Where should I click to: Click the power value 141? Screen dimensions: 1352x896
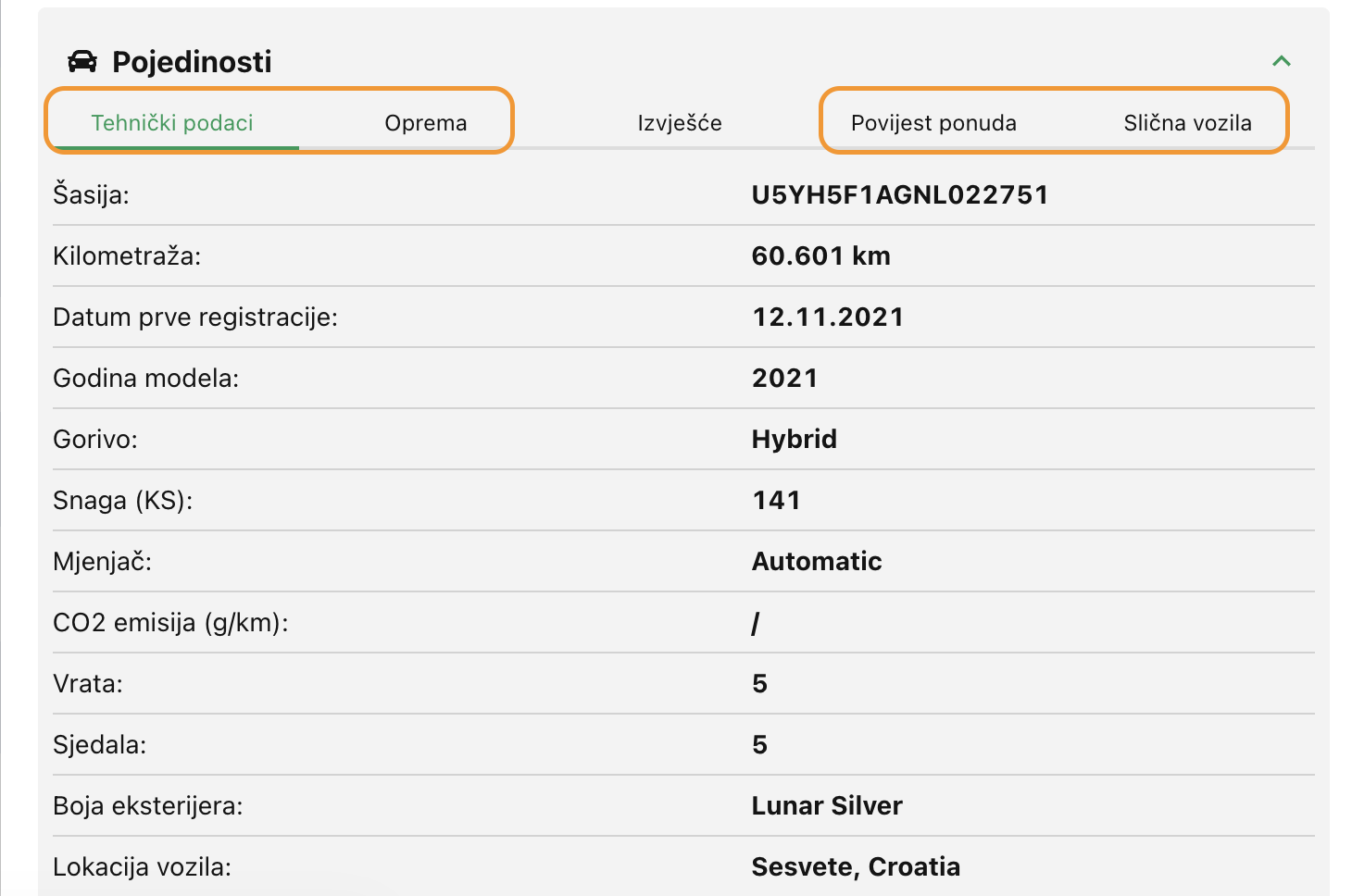point(776,500)
